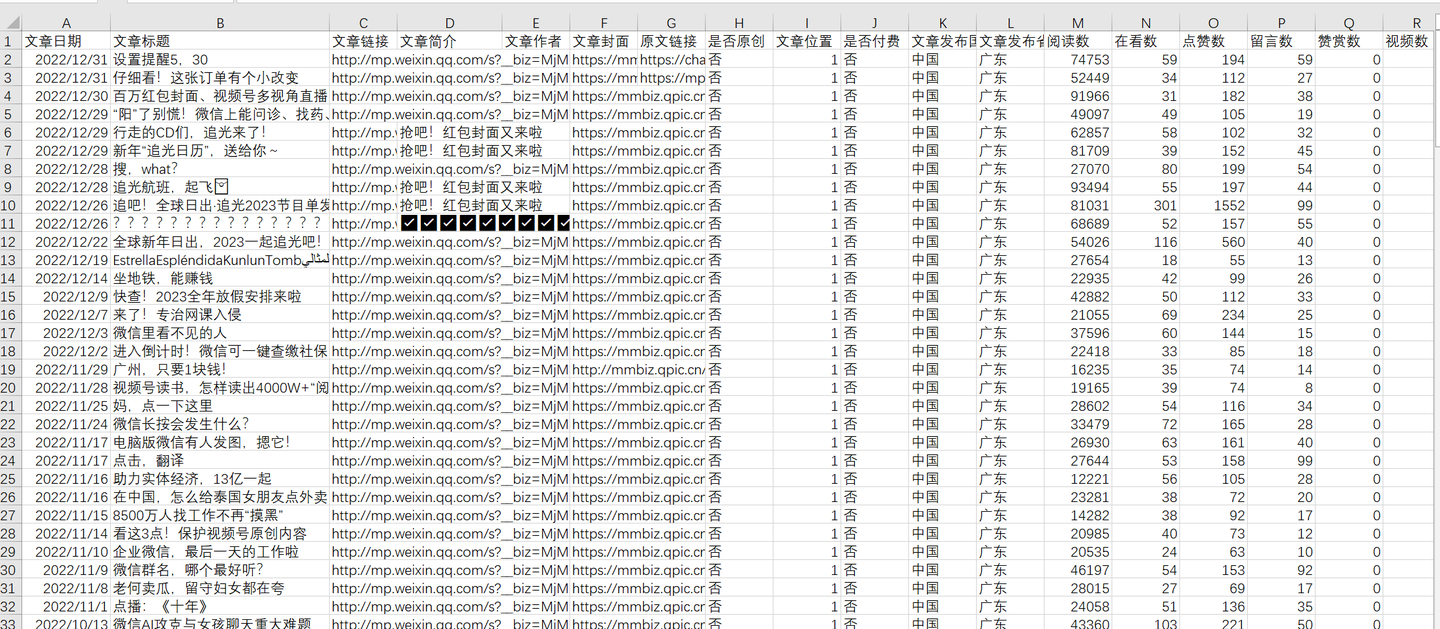Click header cell 原文链接
Viewport: 1440px width, 629px height.
tap(671, 41)
